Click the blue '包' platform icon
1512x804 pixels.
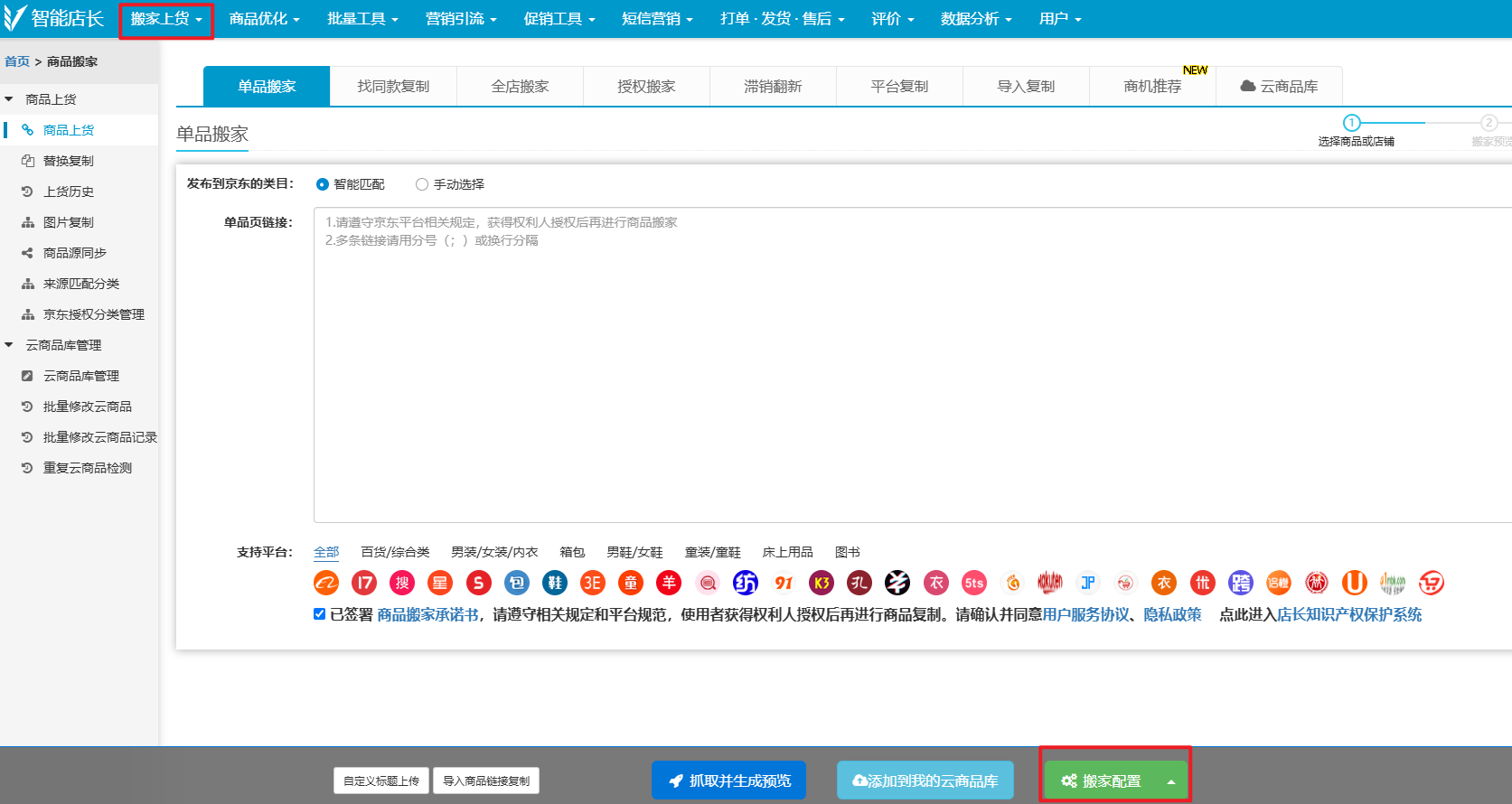click(x=517, y=583)
